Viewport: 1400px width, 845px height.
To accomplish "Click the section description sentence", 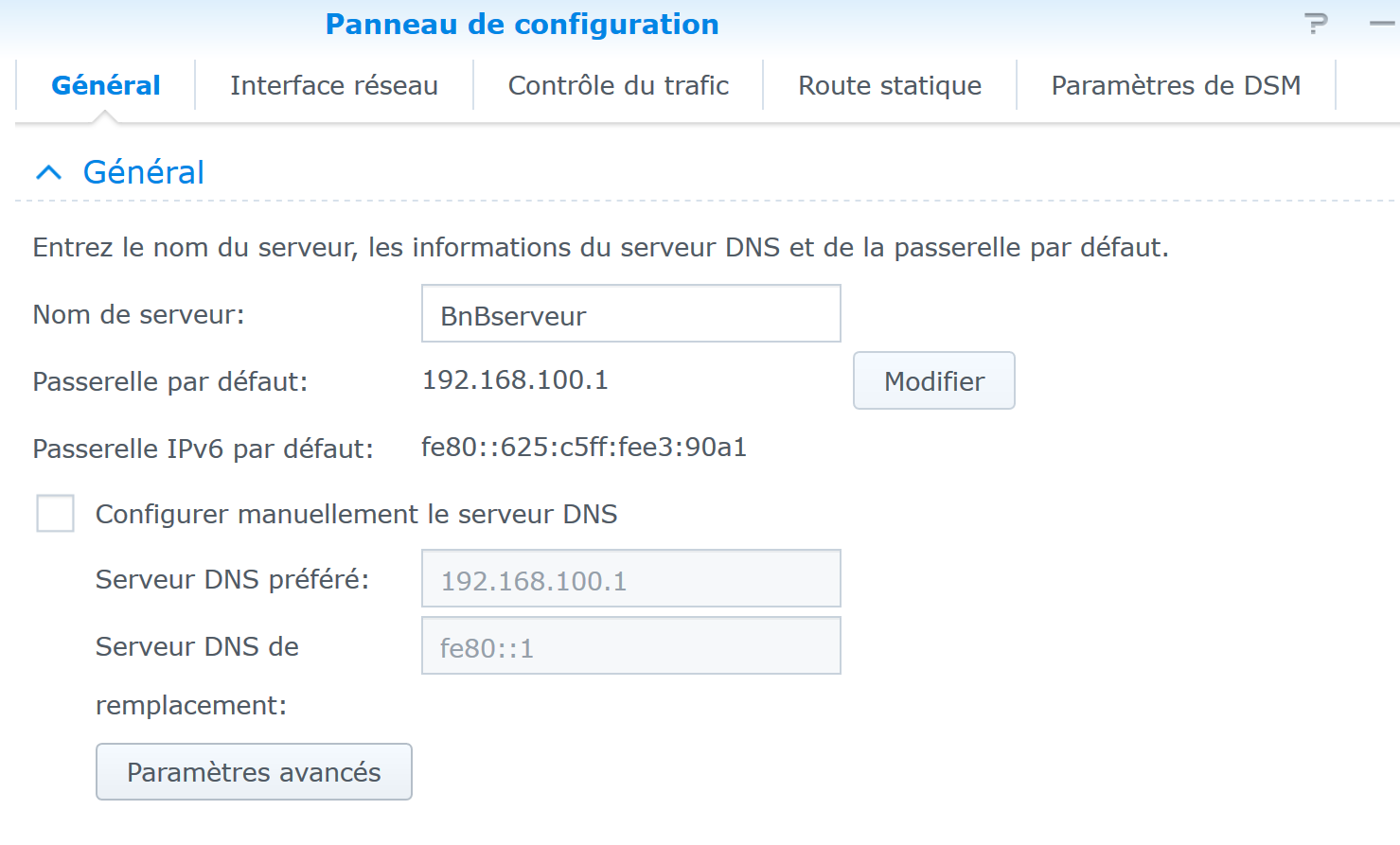I will tap(601, 247).
